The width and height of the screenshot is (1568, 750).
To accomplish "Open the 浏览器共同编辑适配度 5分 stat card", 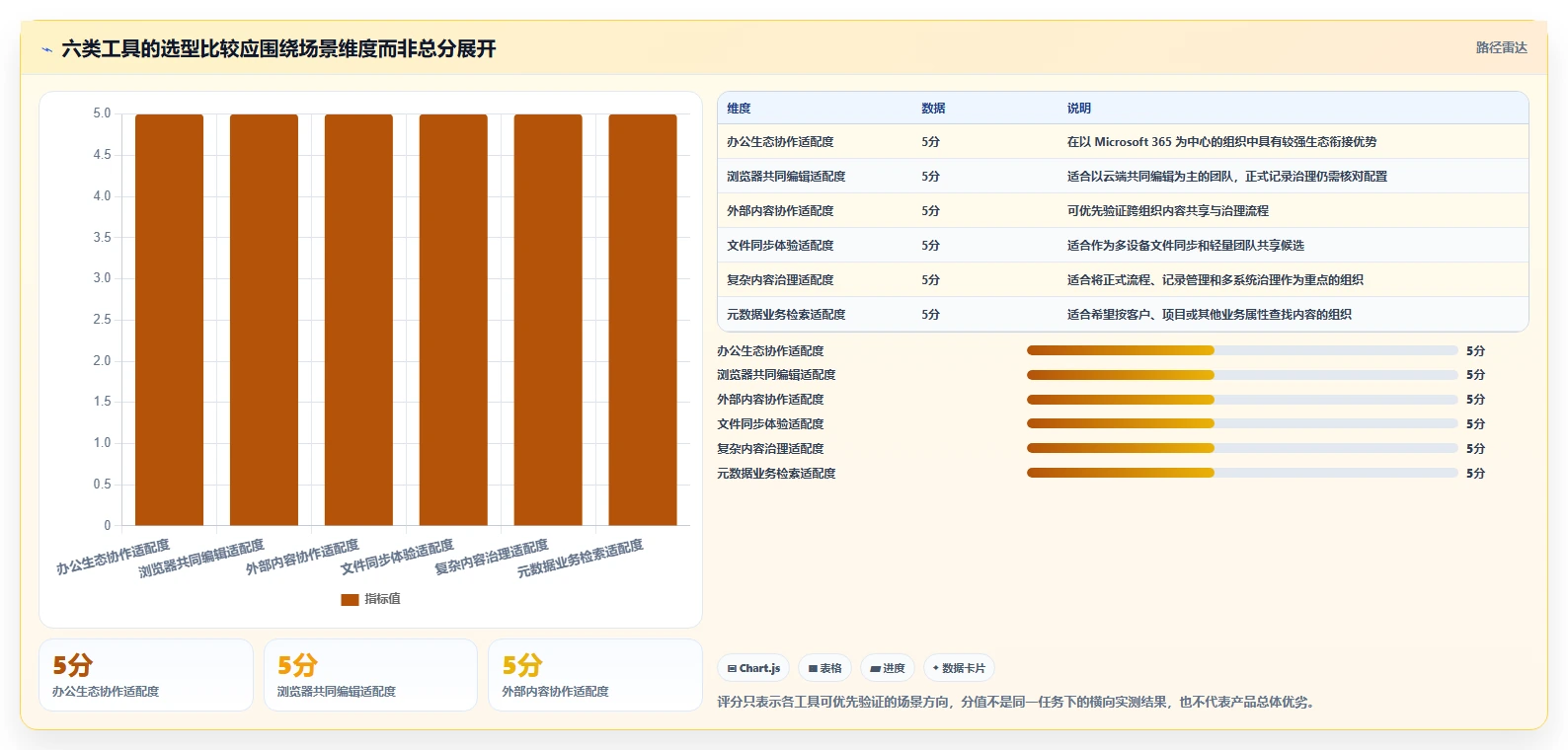I will point(370,675).
